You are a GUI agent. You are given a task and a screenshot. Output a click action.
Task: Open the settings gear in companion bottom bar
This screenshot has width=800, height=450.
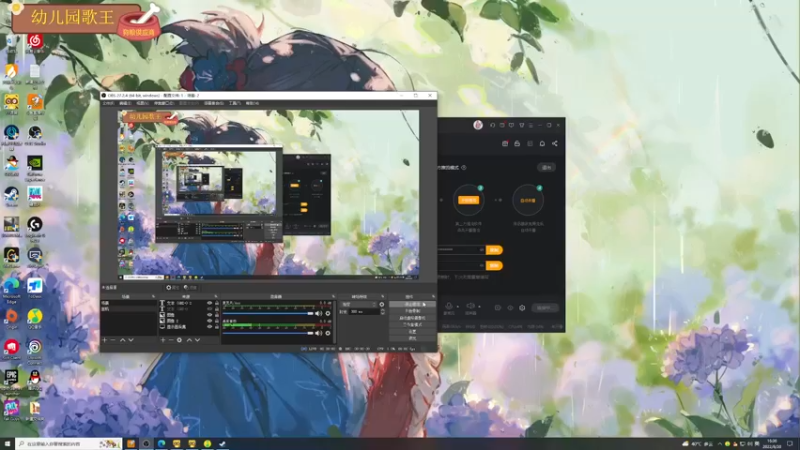click(522, 308)
